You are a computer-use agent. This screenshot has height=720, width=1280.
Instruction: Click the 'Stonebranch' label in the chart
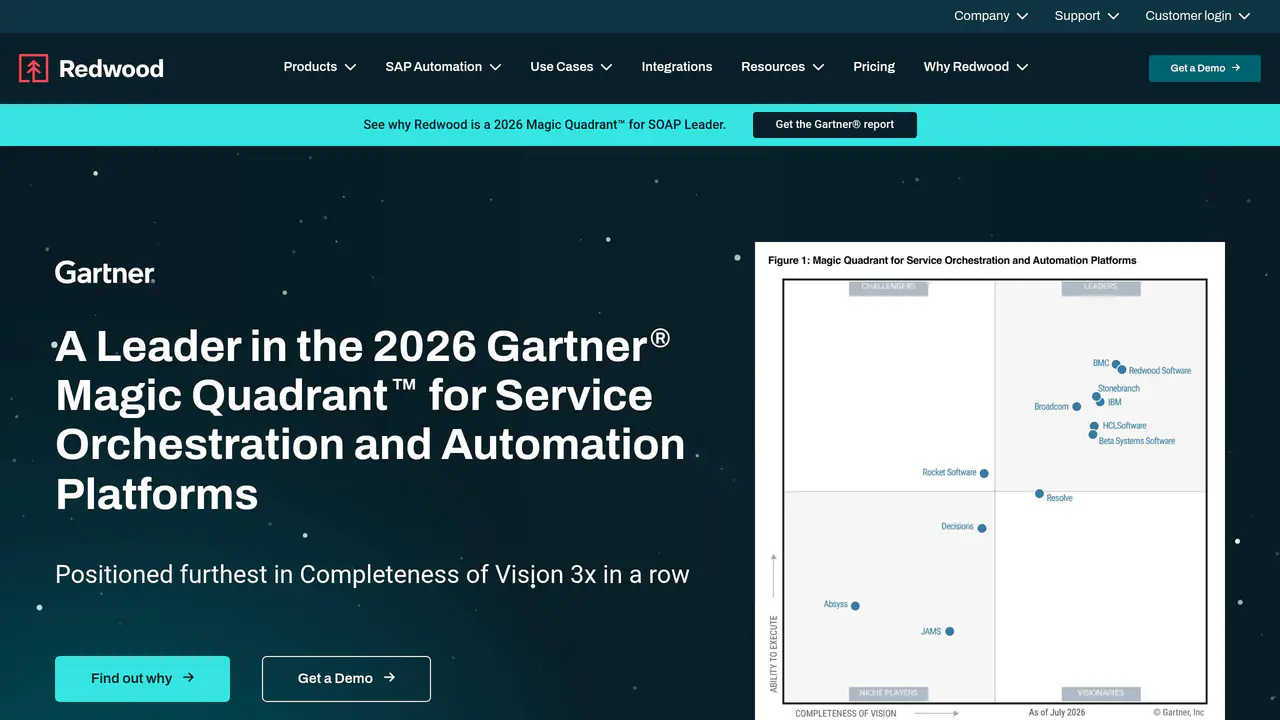point(1119,388)
